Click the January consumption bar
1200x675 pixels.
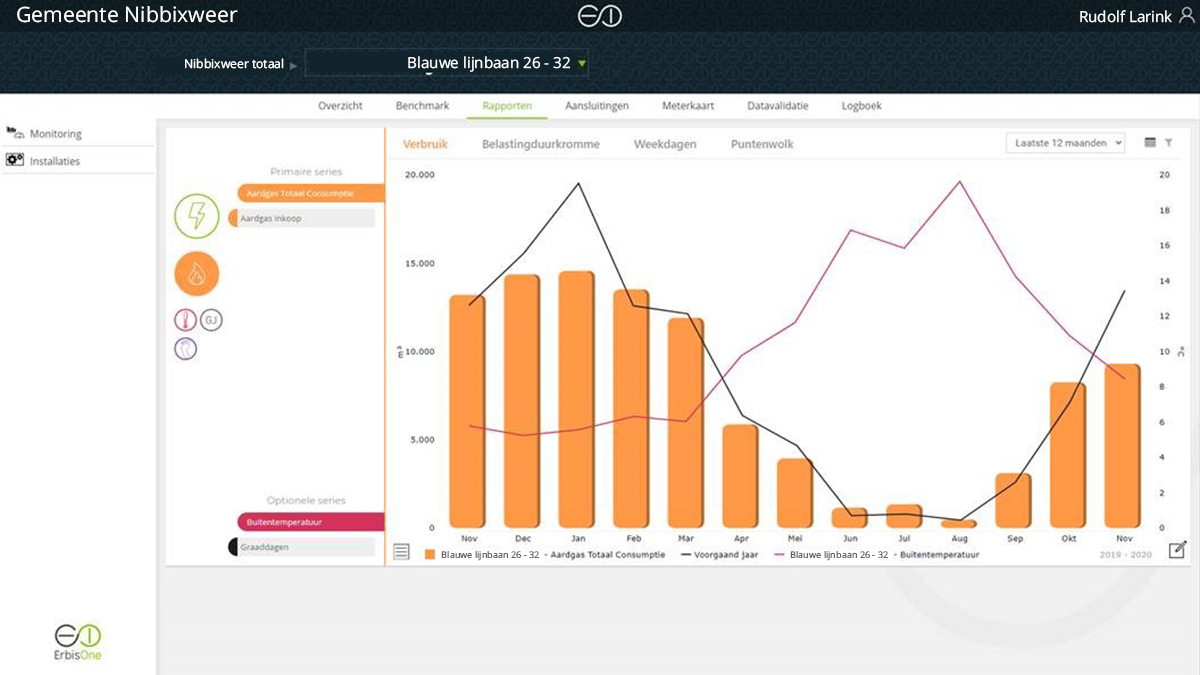coord(576,400)
